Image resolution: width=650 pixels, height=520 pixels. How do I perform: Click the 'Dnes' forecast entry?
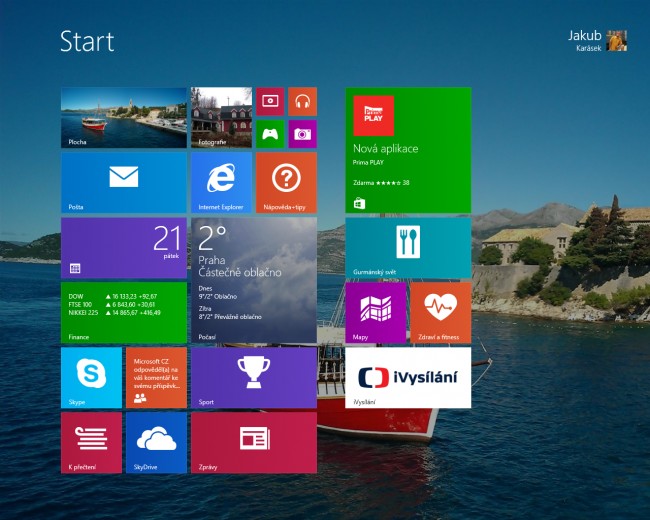[218, 292]
